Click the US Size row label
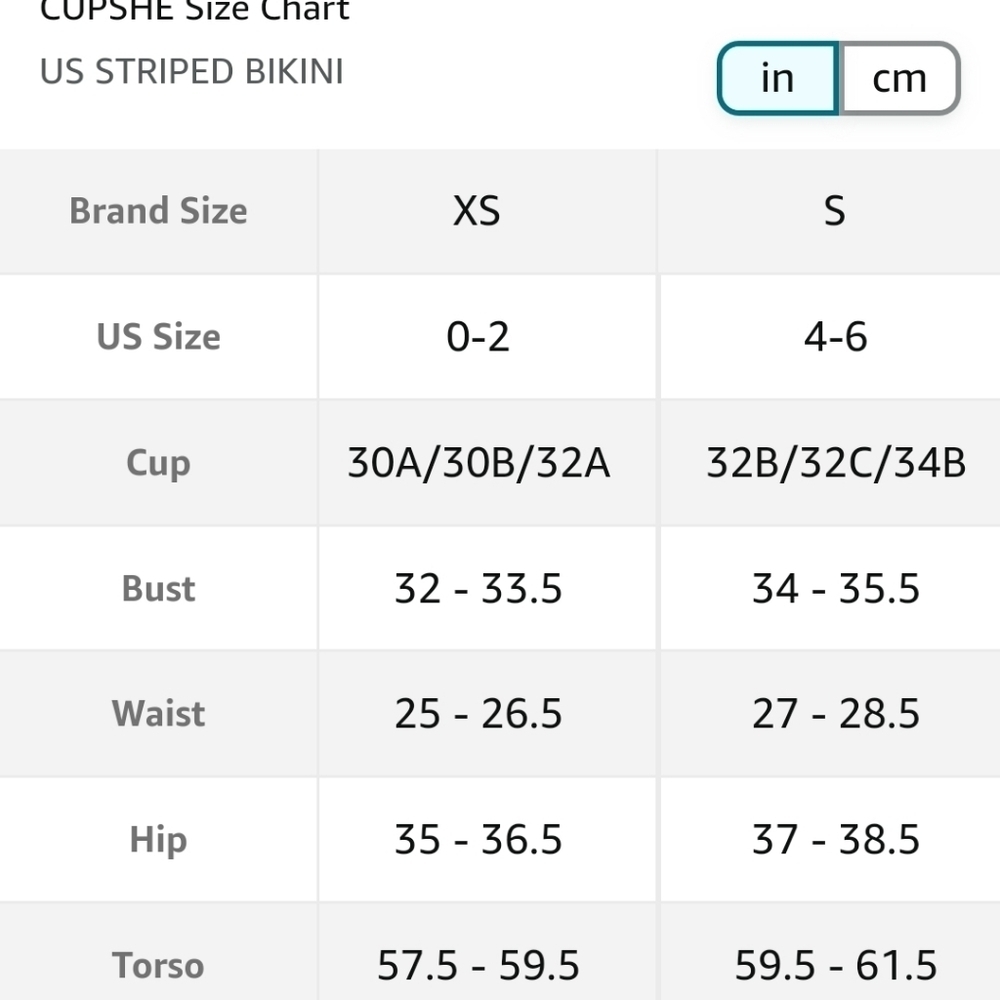 [x=158, y=337]
